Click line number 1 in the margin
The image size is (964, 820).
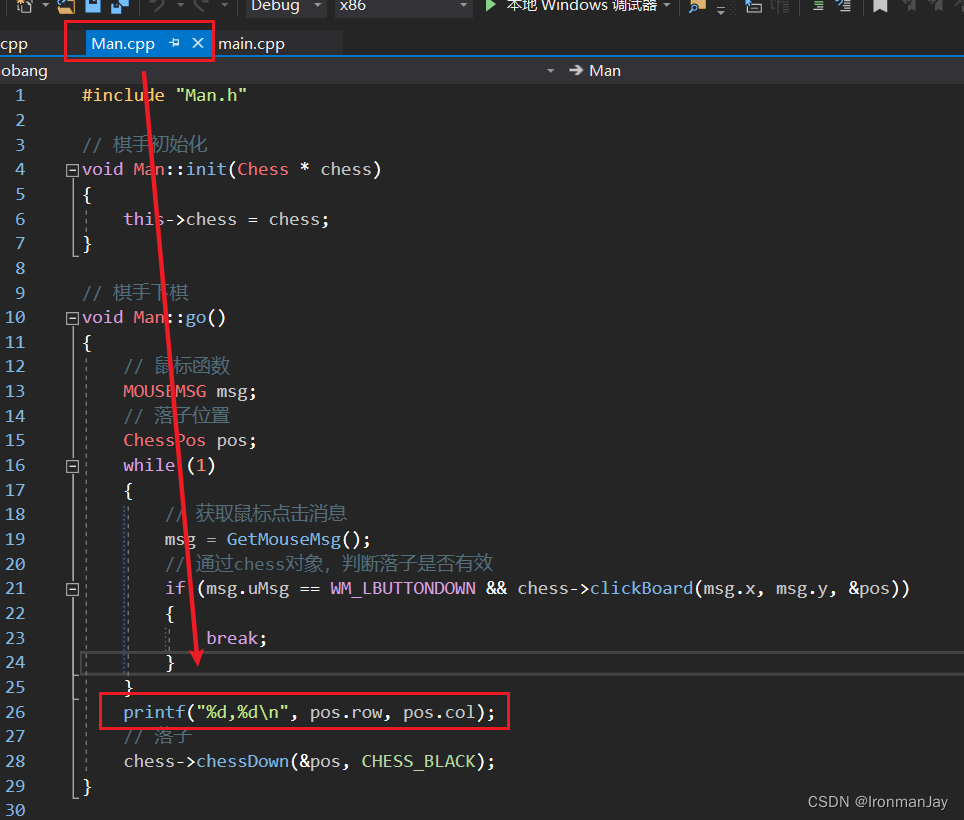20,96
